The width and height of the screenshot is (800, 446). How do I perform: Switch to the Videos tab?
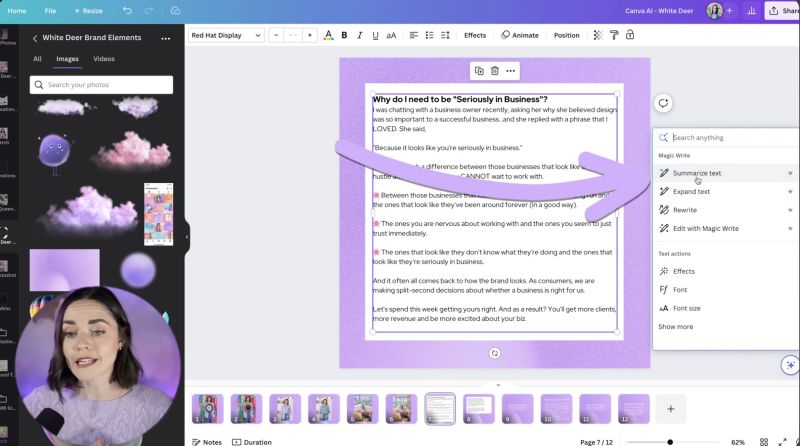[x=104, y=59]
